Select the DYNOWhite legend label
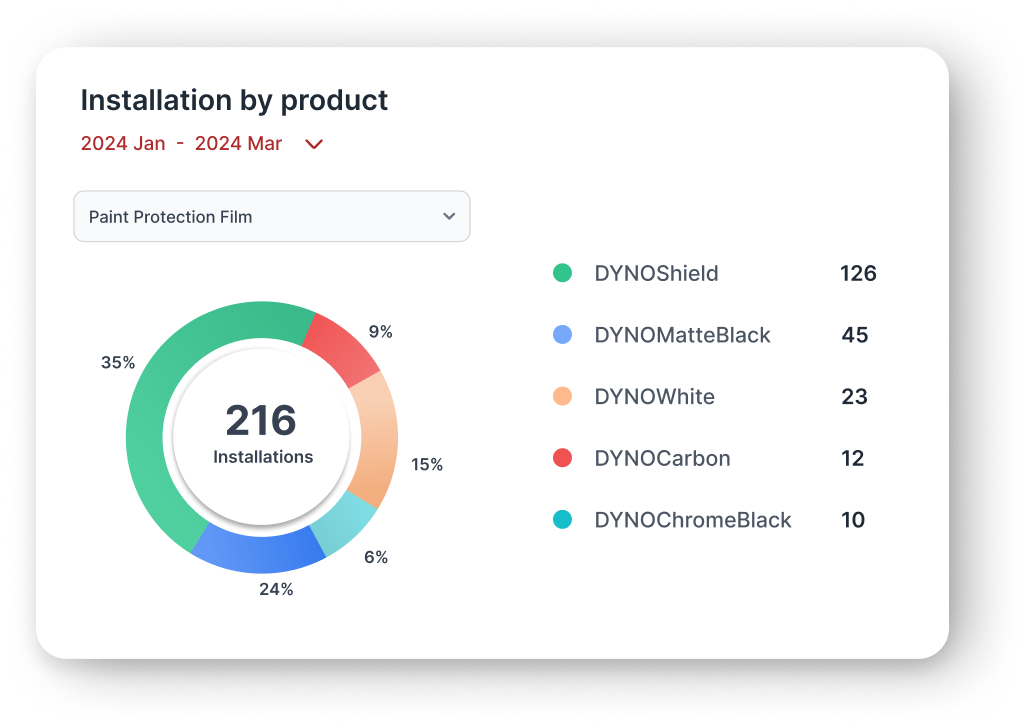Screen dimensions: 1029x728 pos(654,397)
